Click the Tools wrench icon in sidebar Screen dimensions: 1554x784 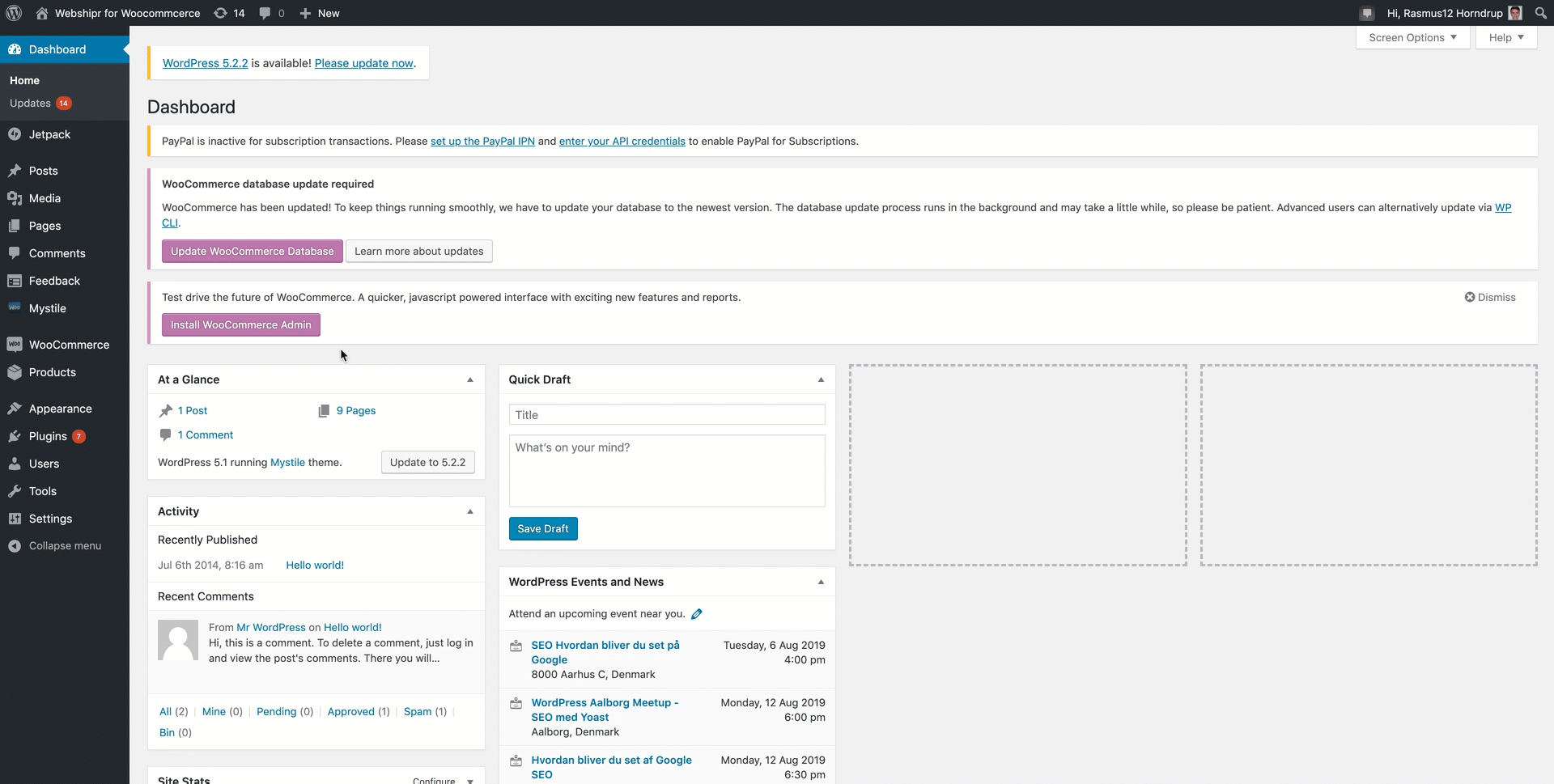pos(15,491)
